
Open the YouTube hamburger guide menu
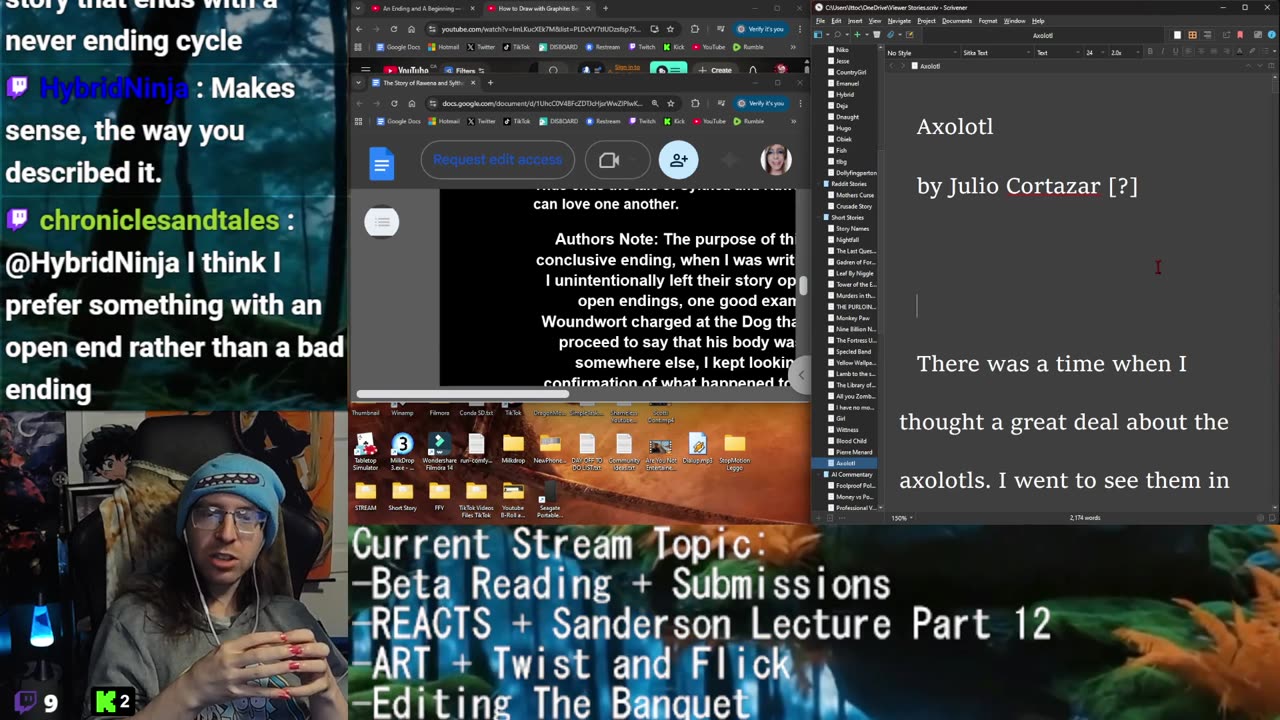click(365, 70)
